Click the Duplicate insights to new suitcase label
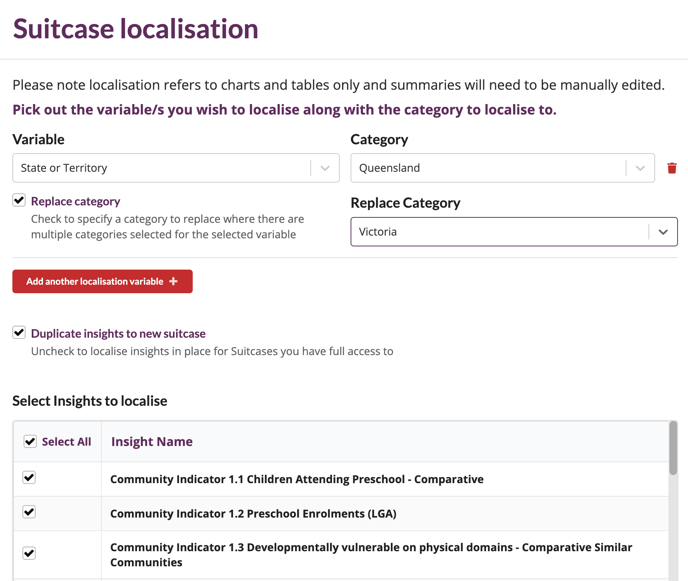This screenshot has width=688, height=581. 118,334
